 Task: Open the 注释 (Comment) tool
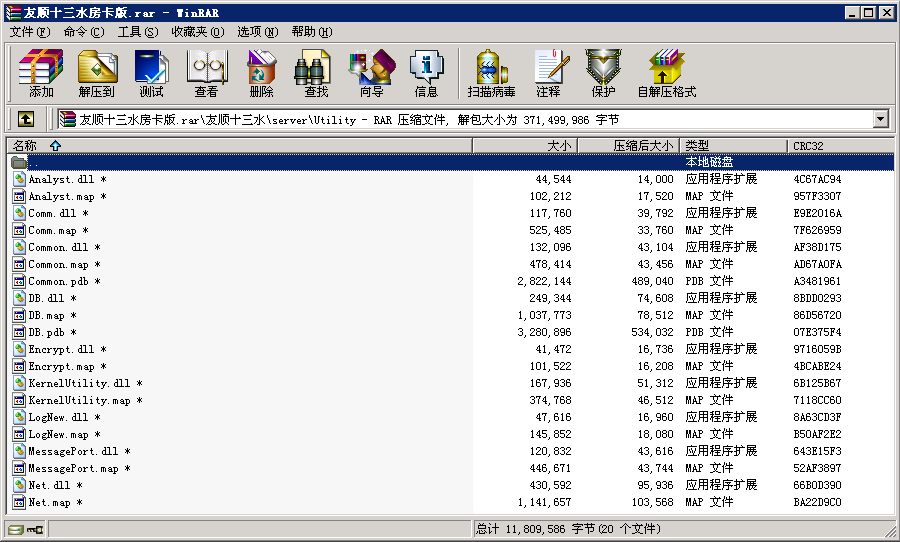[548, 73]
